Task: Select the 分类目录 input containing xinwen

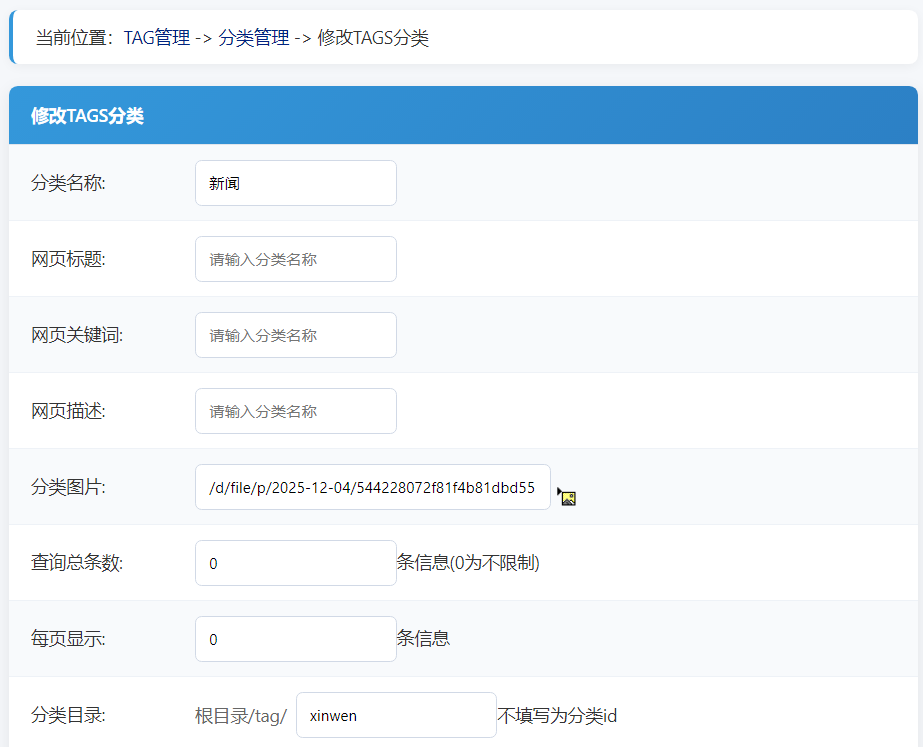Action: (x=396, y=714)
